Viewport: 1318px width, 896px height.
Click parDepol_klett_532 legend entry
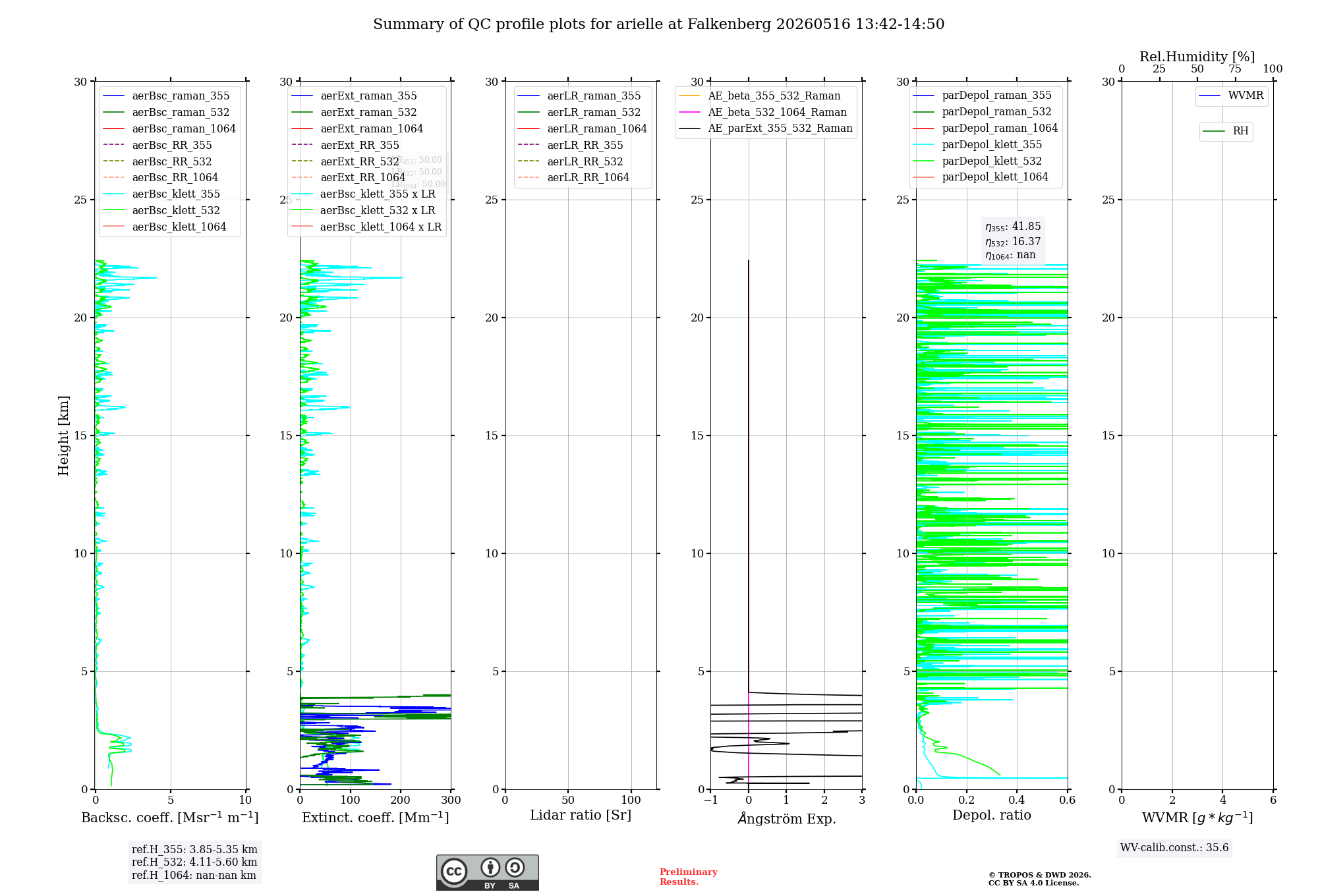pyautogui.click(x=977, y=161)
